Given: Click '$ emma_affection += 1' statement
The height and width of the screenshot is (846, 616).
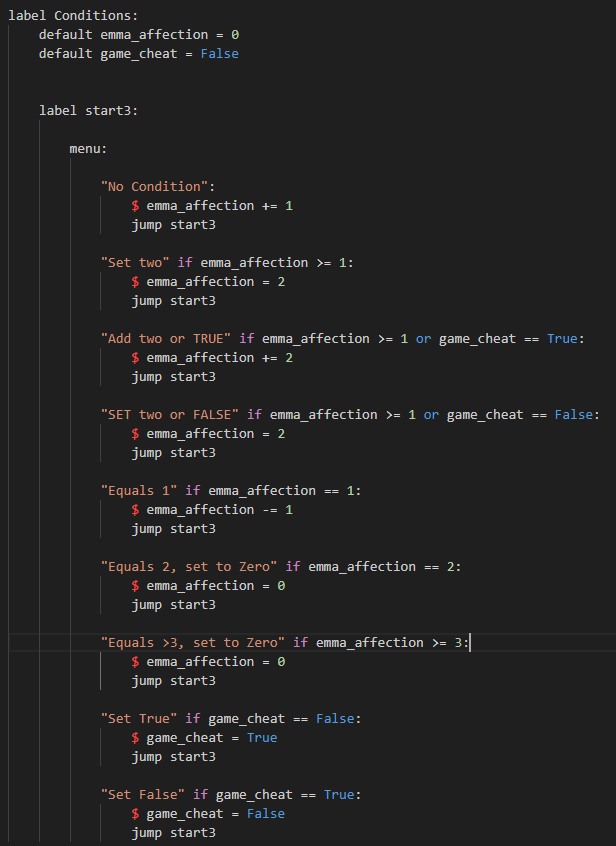Looking at the screenshot, I should click(212, 206).
